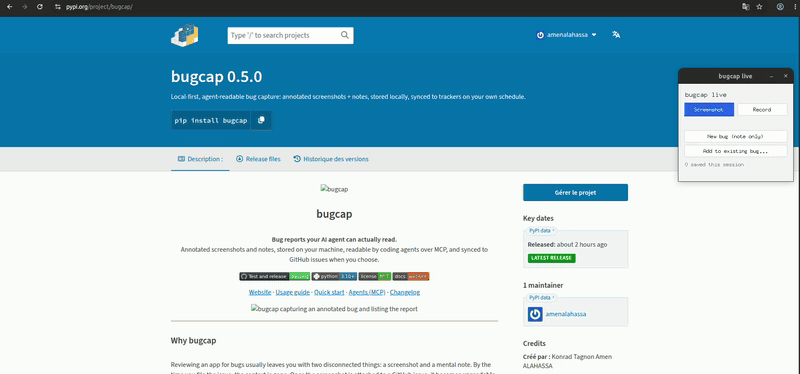This screenshot has width=800, height=374.
Task: Click the pypi.org/project/bugcap address bar
Action: pos(99,7)
